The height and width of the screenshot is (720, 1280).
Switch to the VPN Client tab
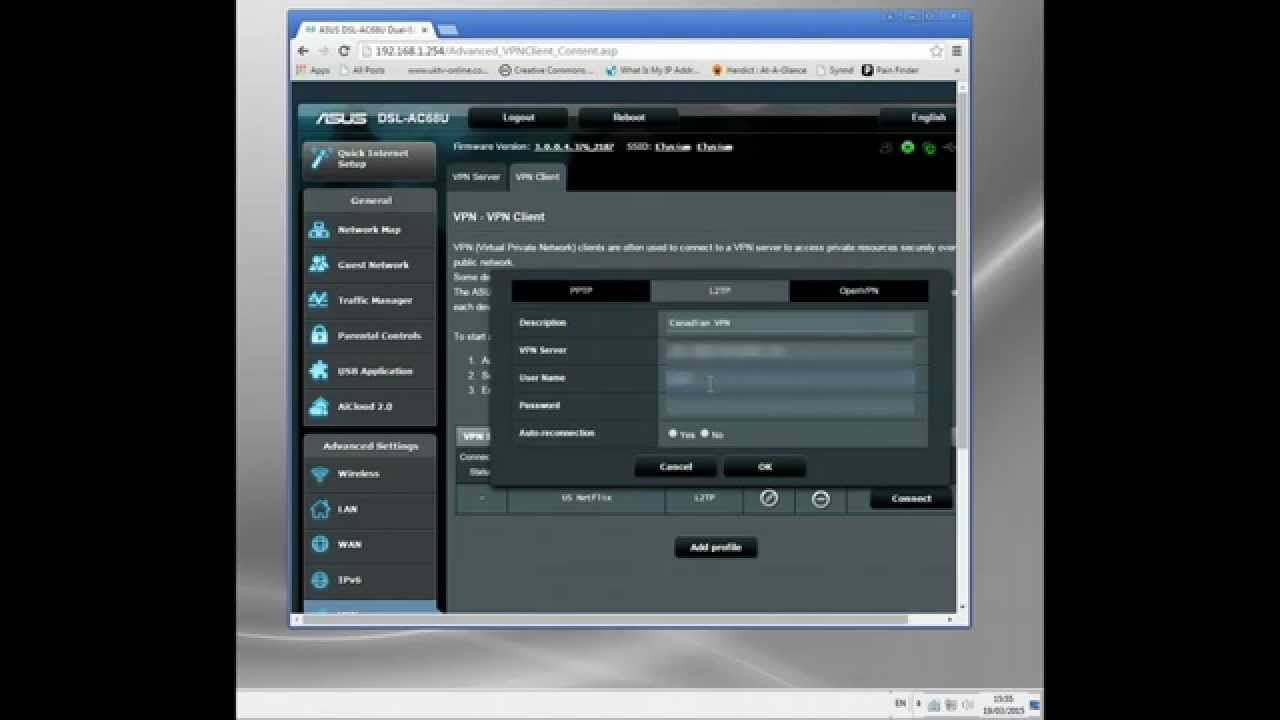click(x=538, y=177)
